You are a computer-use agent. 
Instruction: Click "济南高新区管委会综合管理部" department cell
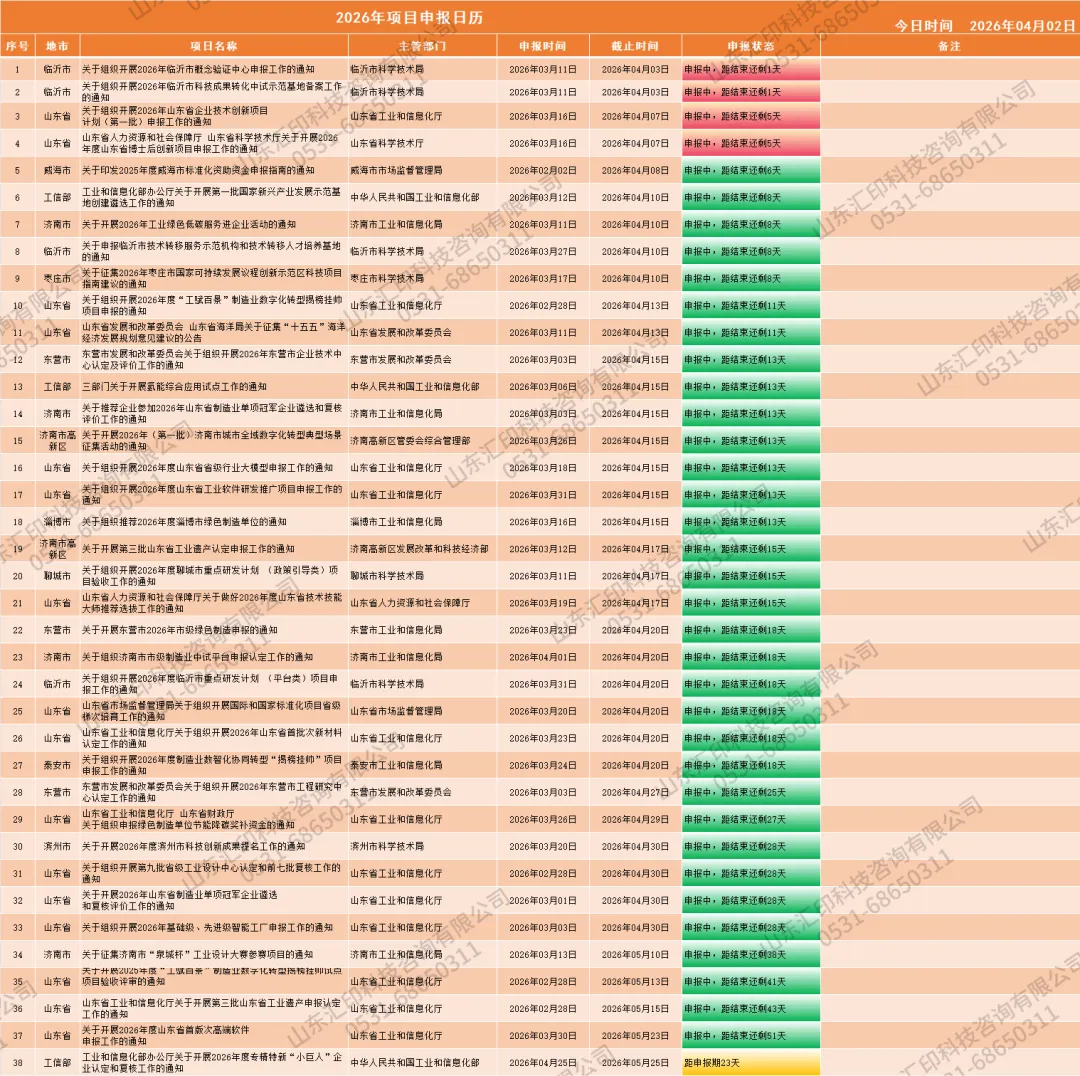pyautogui.click(x=411, y=441)
